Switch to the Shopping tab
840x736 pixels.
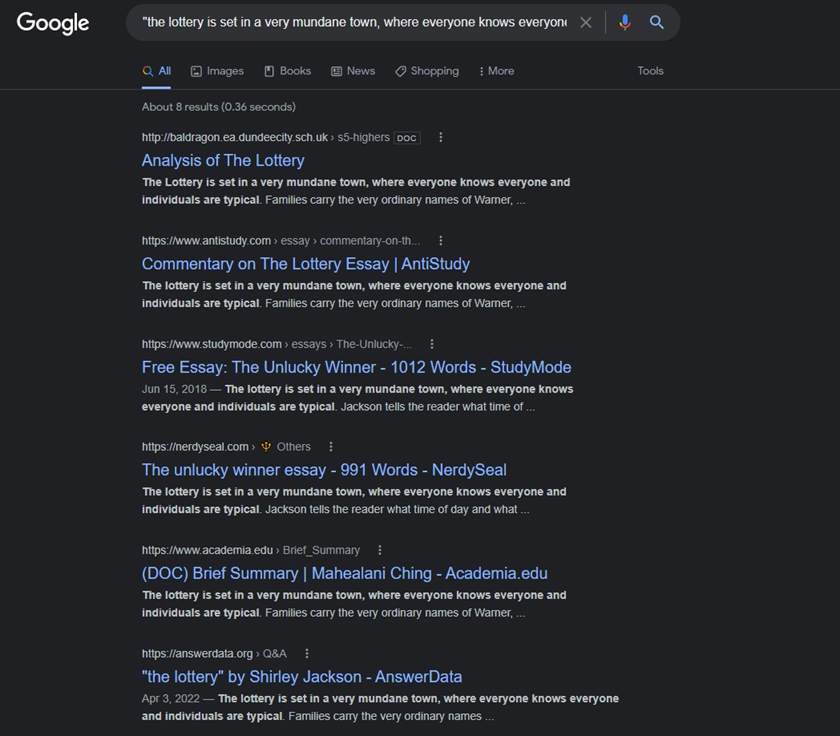(427, 71)
